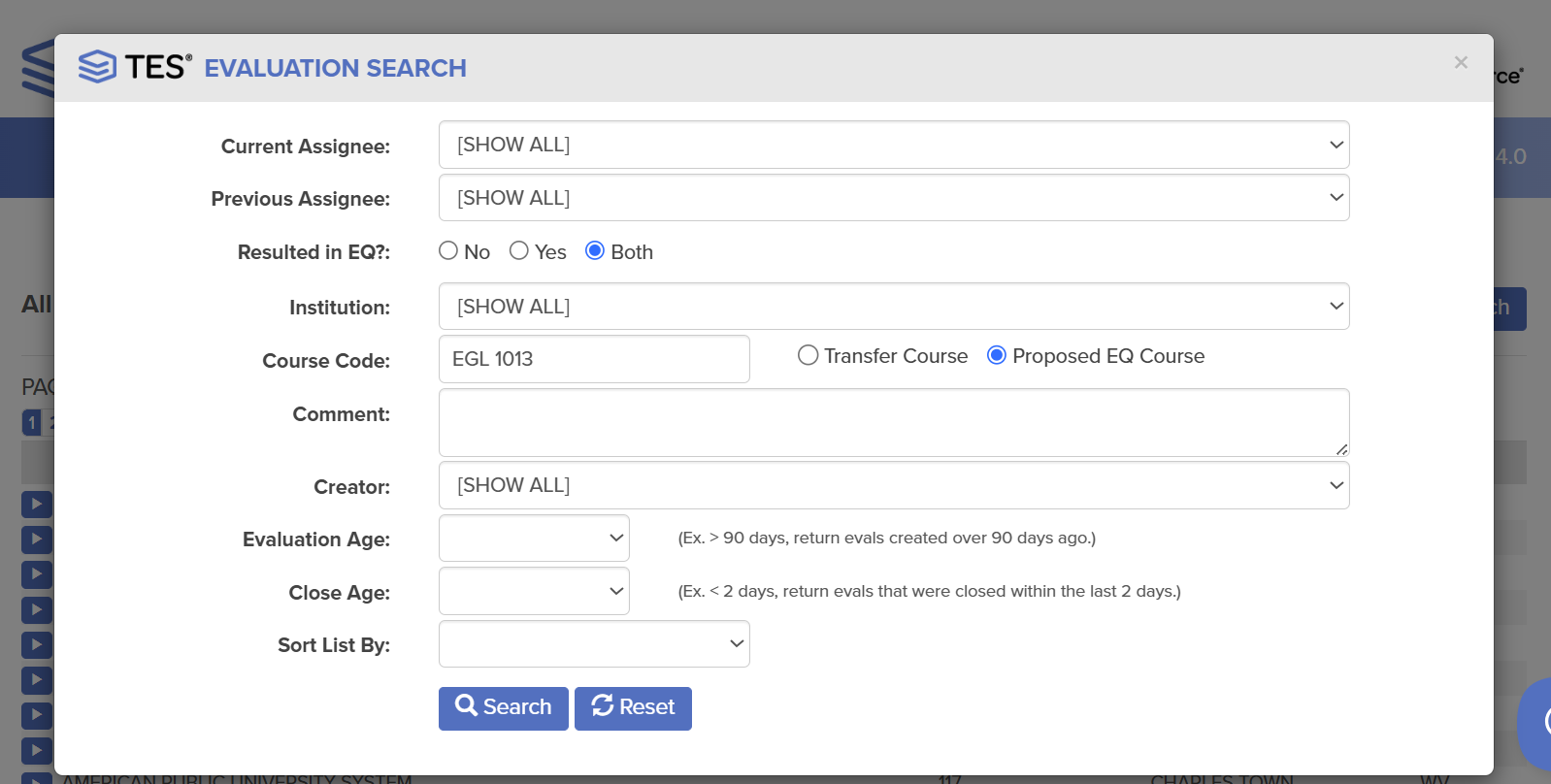
Task: Click the Reset button with refresh icon
Action: coord(633,708)
